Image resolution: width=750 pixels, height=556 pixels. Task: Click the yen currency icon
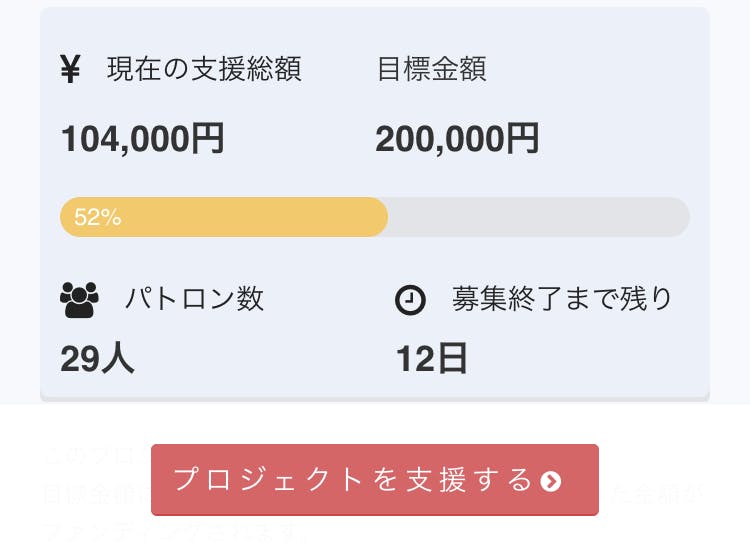tap(70, 70)
